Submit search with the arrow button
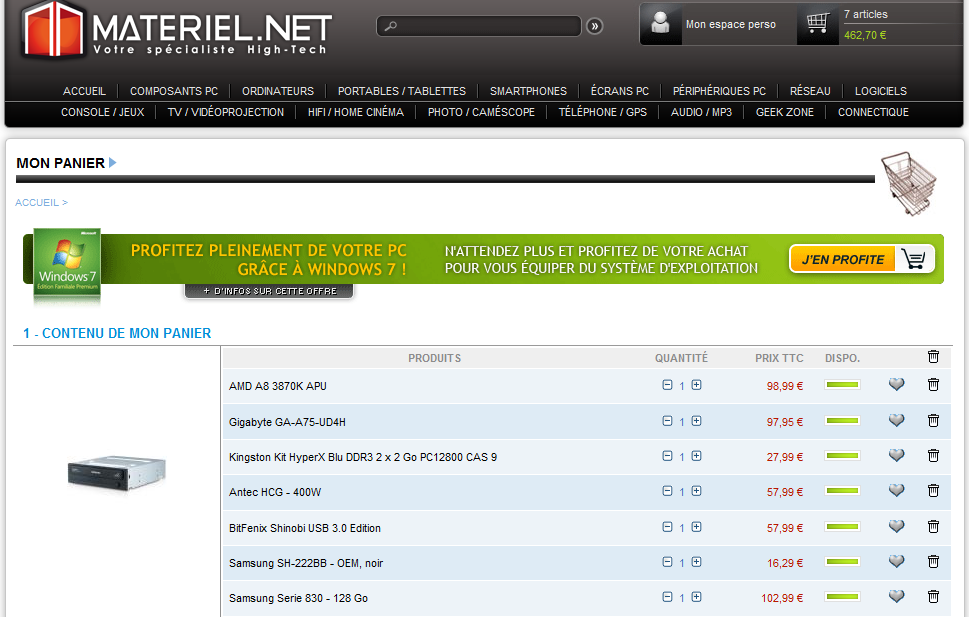Screen dimensions: 969x617 click(x=595, y=26)
